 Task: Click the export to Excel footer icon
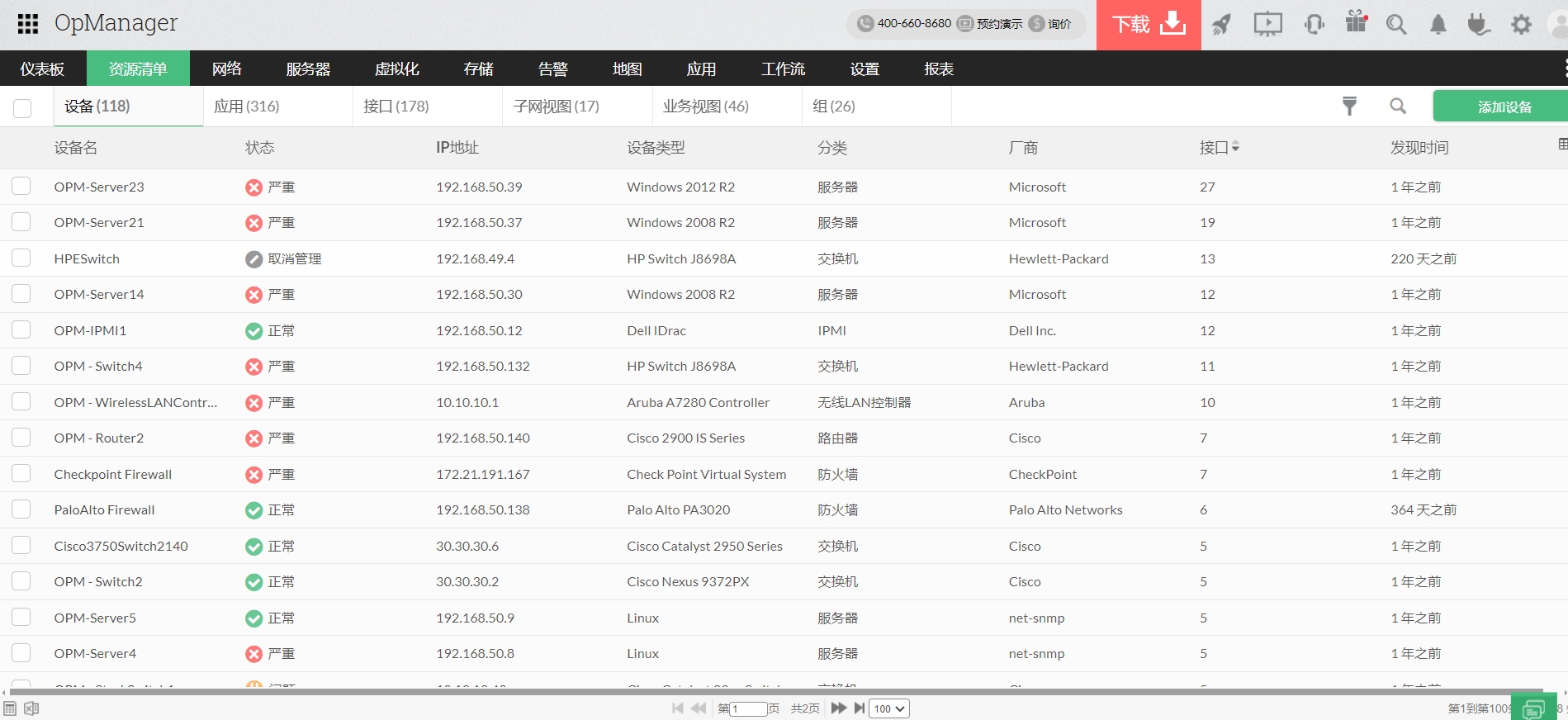[31, 708]
